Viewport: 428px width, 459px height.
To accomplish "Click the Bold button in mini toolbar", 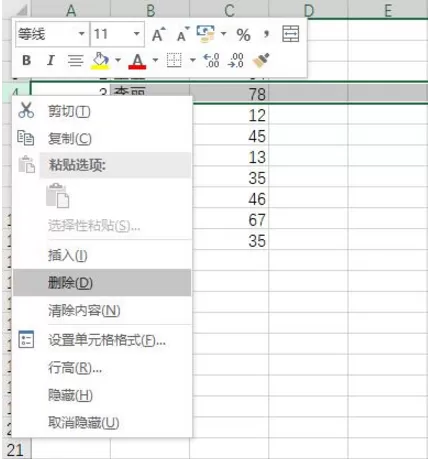I will [x=26, y=61].
